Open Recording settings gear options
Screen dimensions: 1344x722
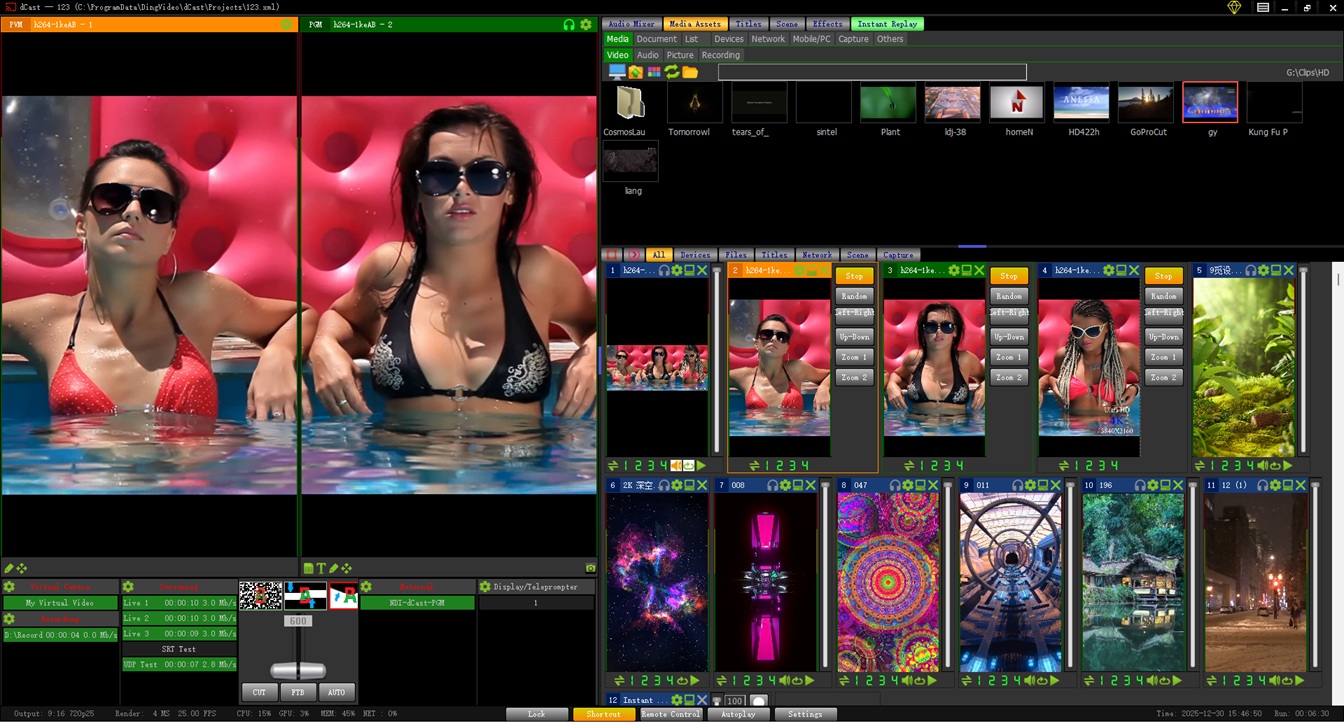point(9,619)
